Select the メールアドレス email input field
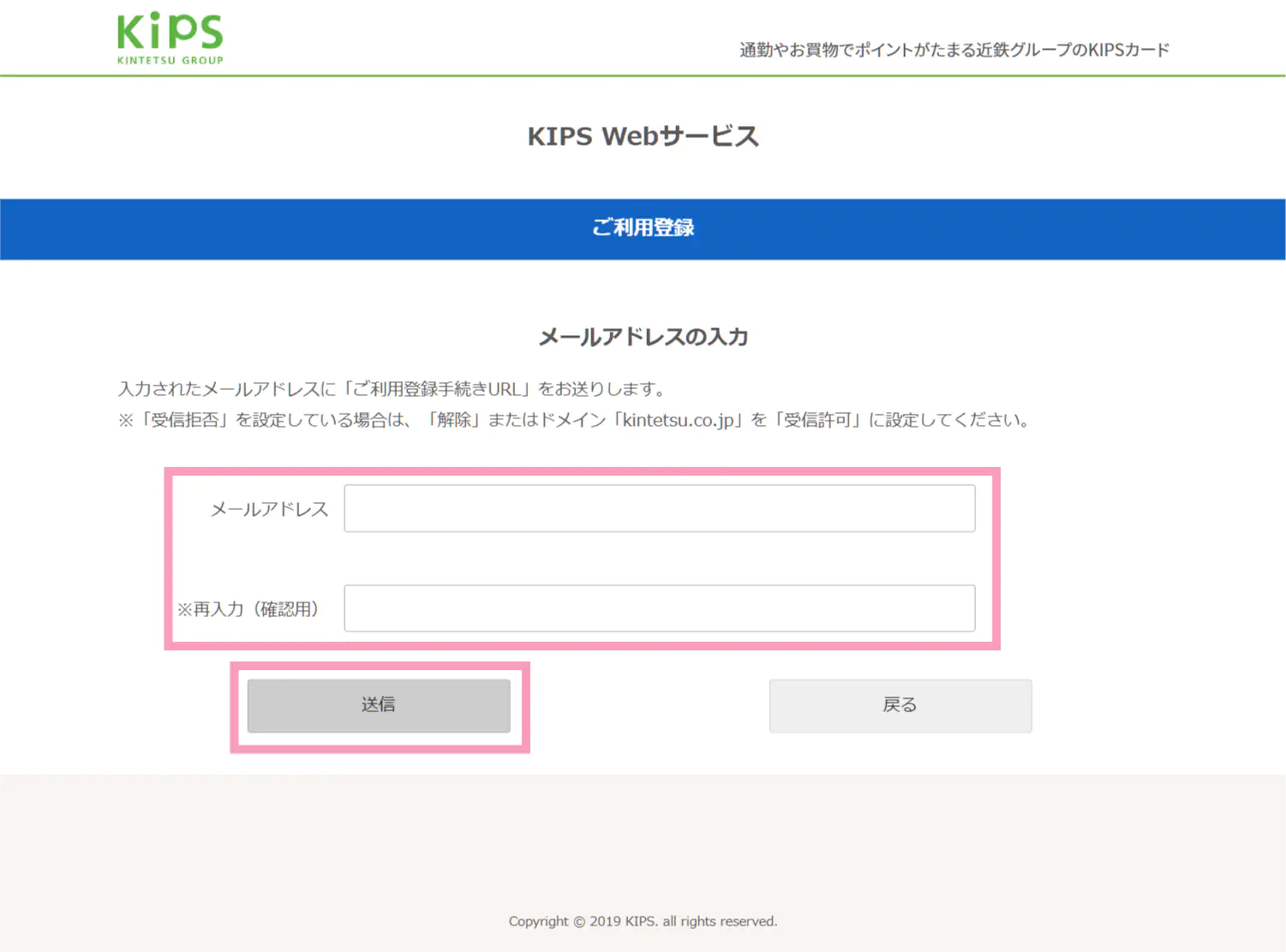The image size is (1286, 952). [x=659, y=508]
